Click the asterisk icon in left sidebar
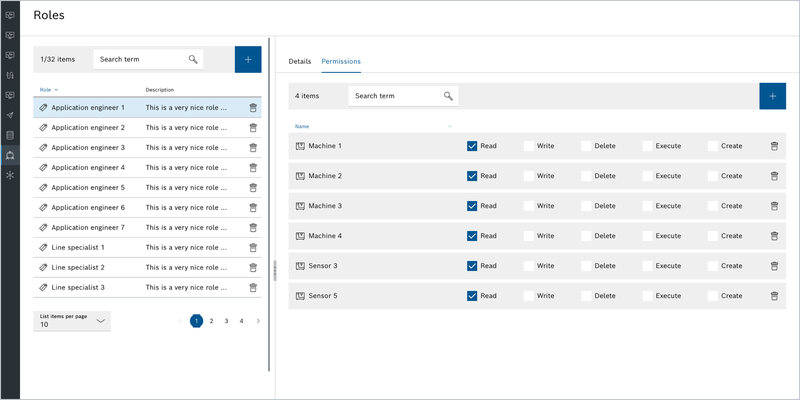The image size is (800, 400). coord(10,175)
